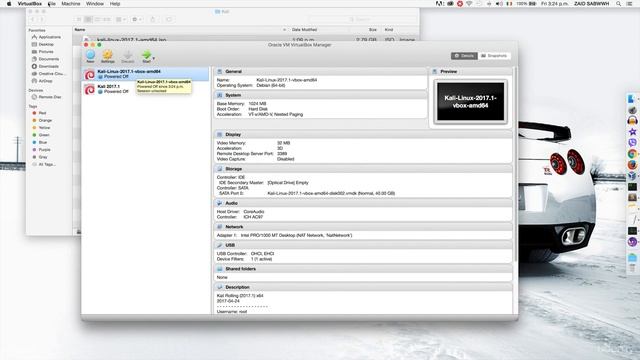
Task: Switch to the Details view
Action: pyautogui.click(x=464, y=56)
